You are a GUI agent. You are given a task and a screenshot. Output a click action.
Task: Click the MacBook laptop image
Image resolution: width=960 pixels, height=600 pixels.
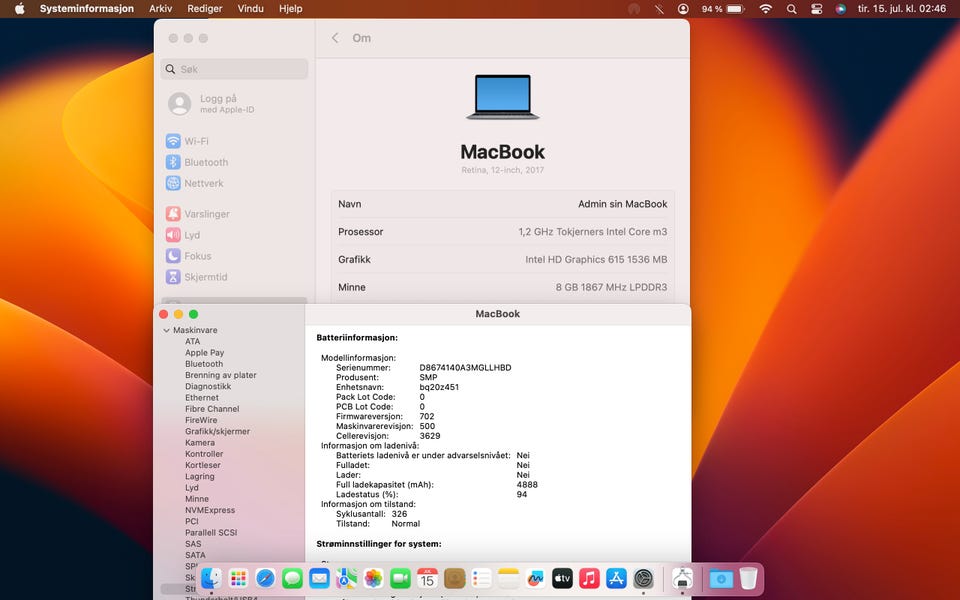click(x=502, y=97)
